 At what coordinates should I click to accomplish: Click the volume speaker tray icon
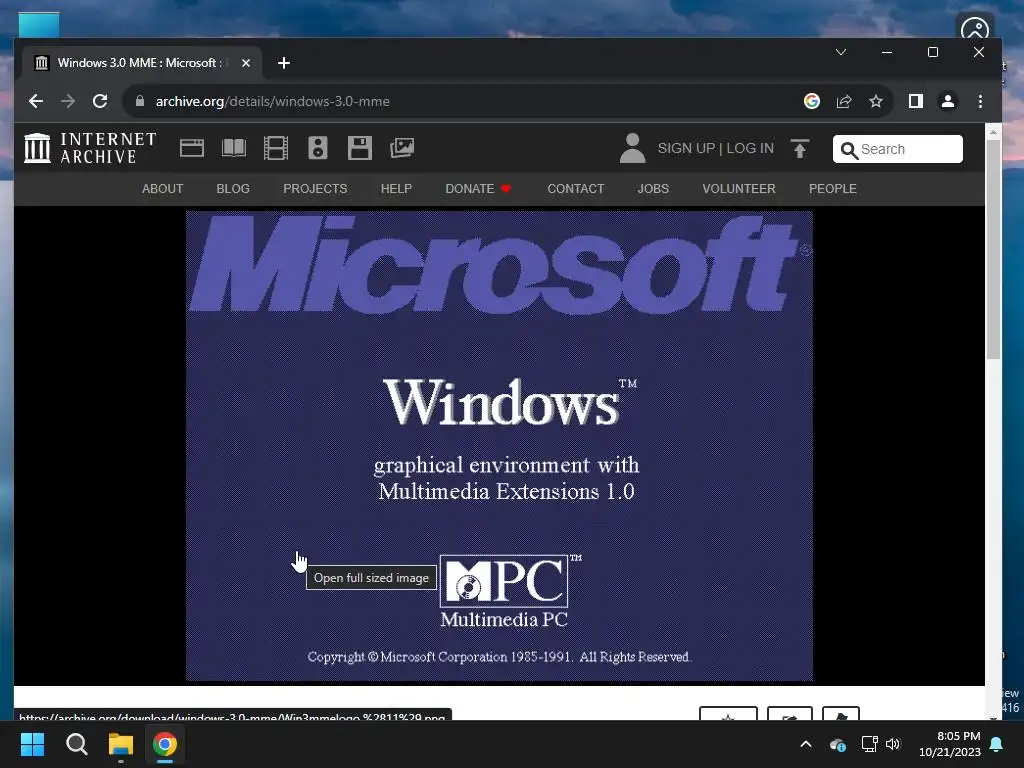893,744
